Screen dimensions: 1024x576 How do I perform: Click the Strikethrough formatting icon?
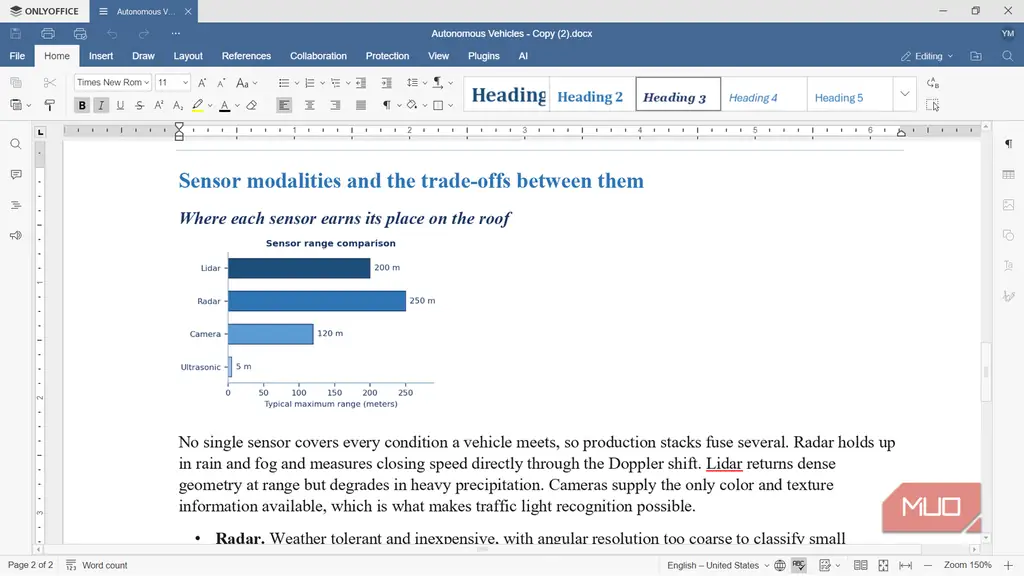[x=140, y=104]
